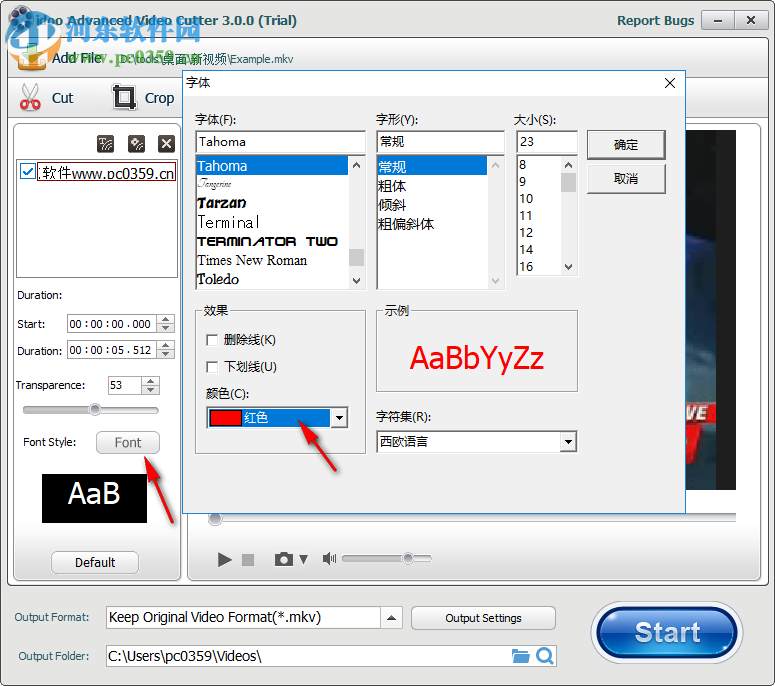Minimize the Video Cutter window

click(x=718, y=21)
